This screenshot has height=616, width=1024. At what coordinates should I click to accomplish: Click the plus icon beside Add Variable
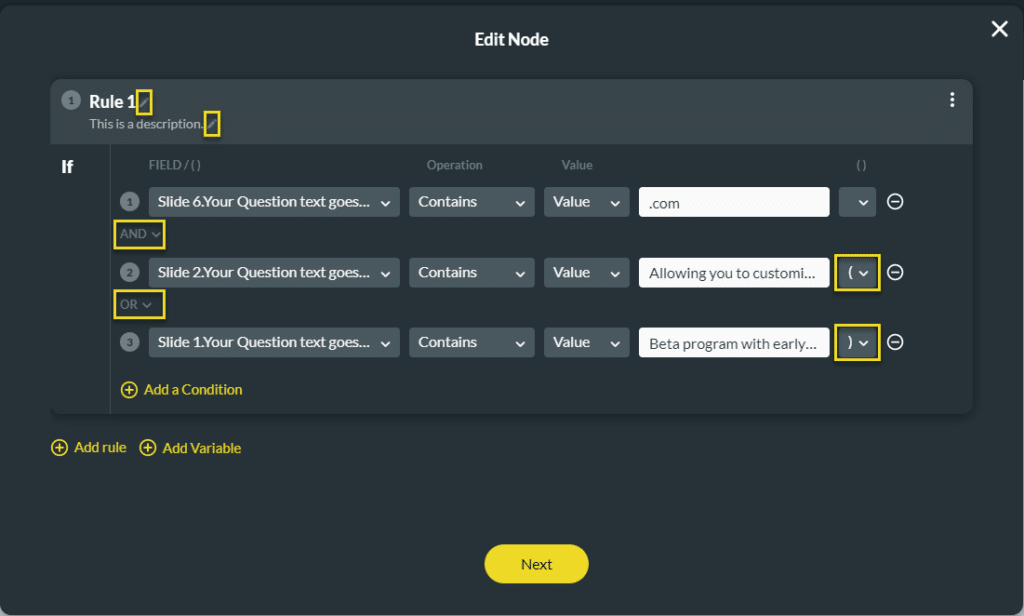(x=148, y=448)
